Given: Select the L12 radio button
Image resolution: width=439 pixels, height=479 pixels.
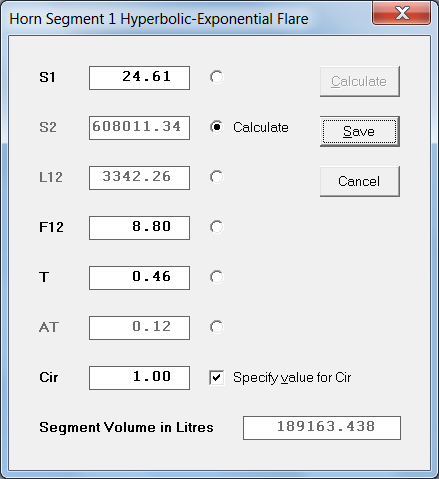Looking at the screenshot, I should pyautogui.click(x=217, y=177).
